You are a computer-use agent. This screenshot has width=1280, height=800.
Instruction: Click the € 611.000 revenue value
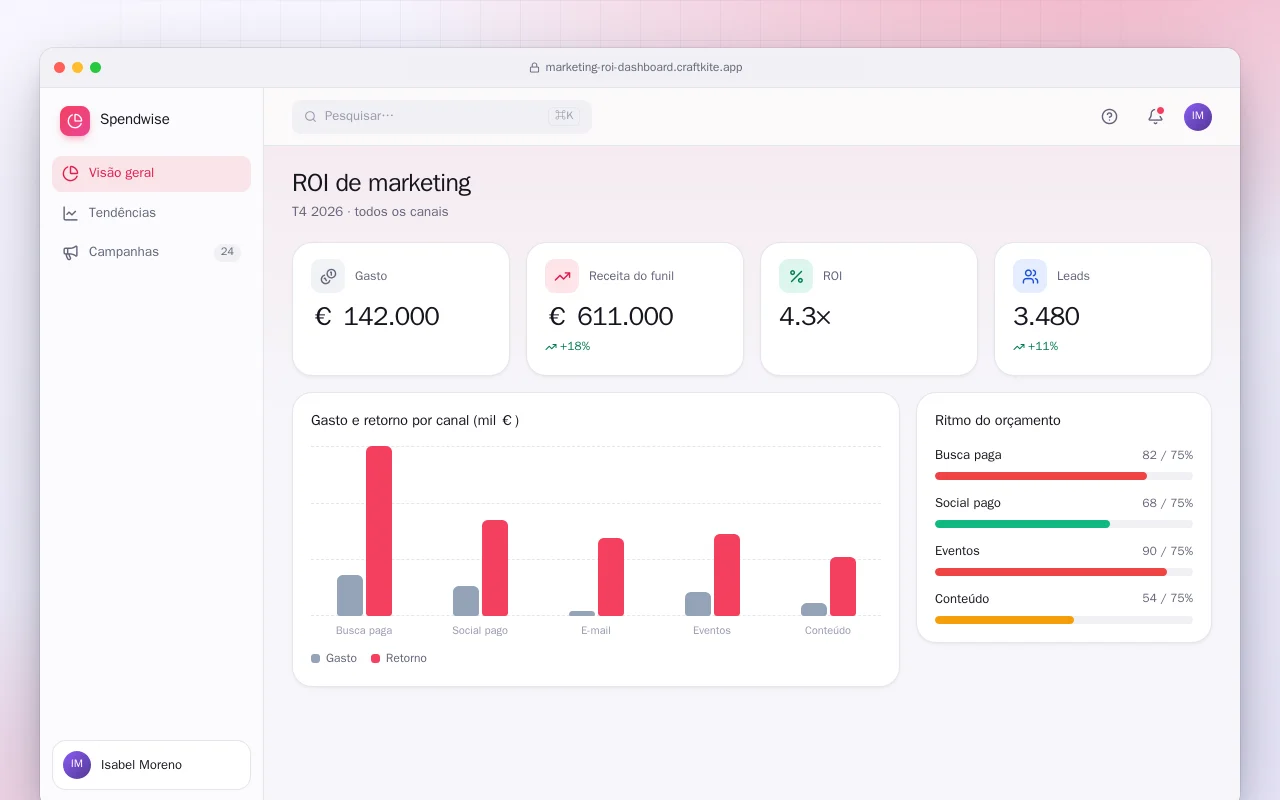[611, 317]
